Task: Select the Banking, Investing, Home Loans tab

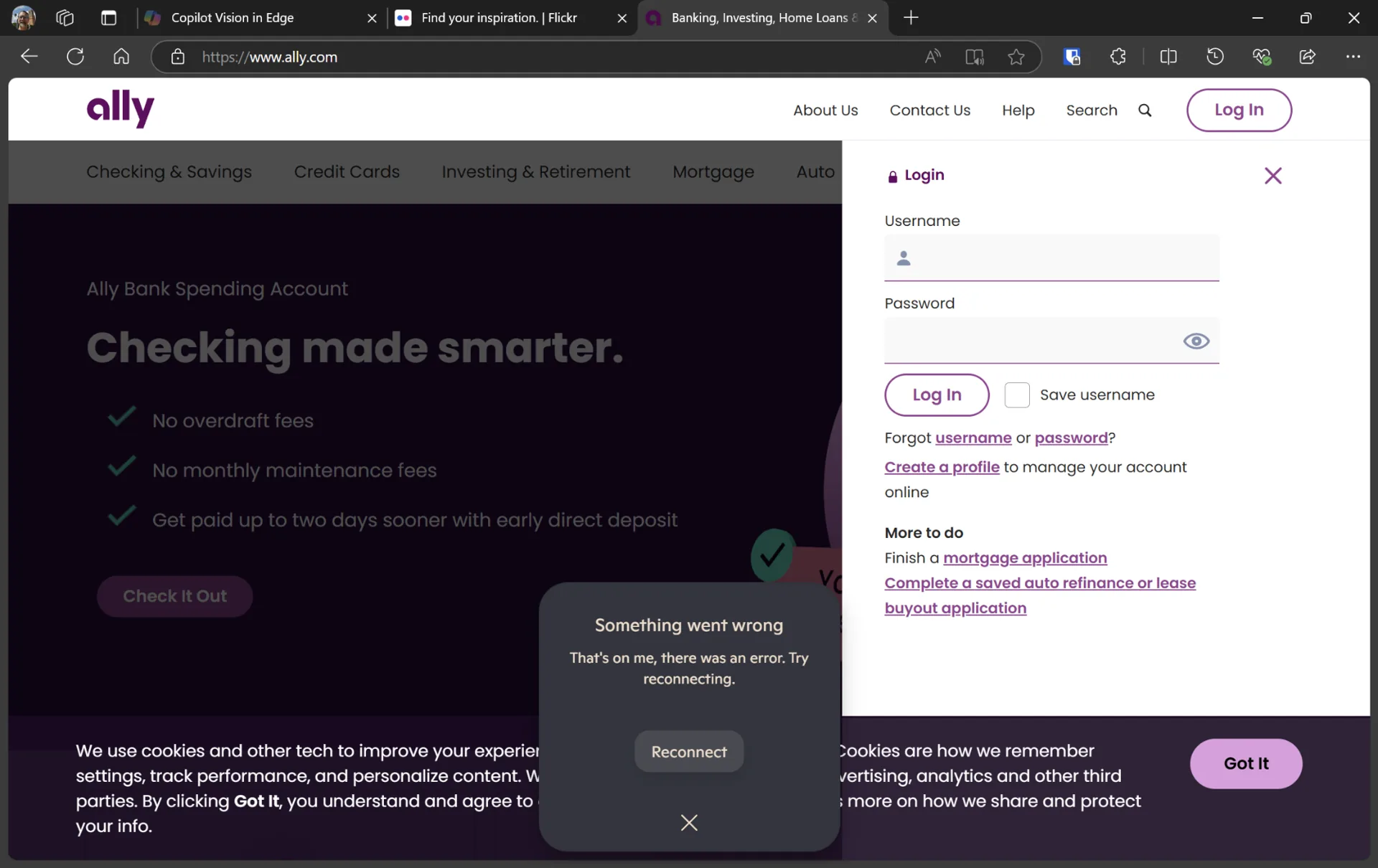Action: click(x=762, y=18)
